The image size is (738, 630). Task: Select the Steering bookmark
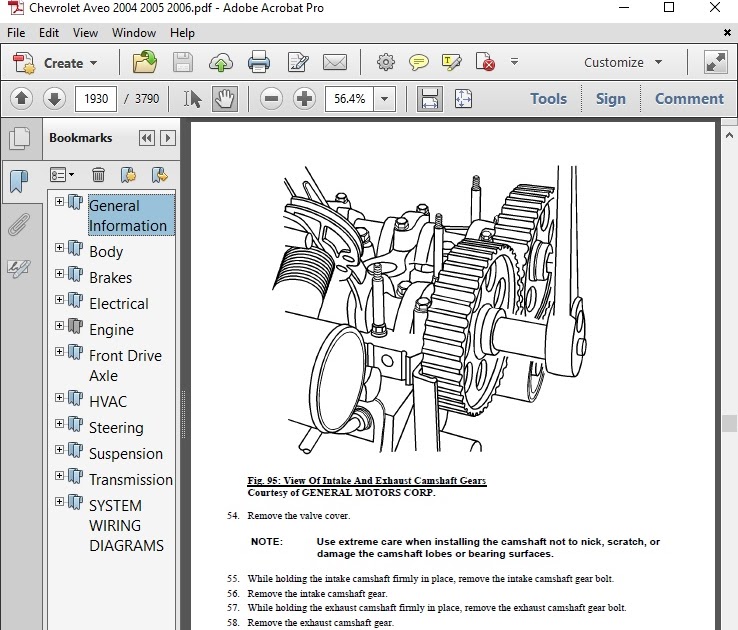(116, 428)
